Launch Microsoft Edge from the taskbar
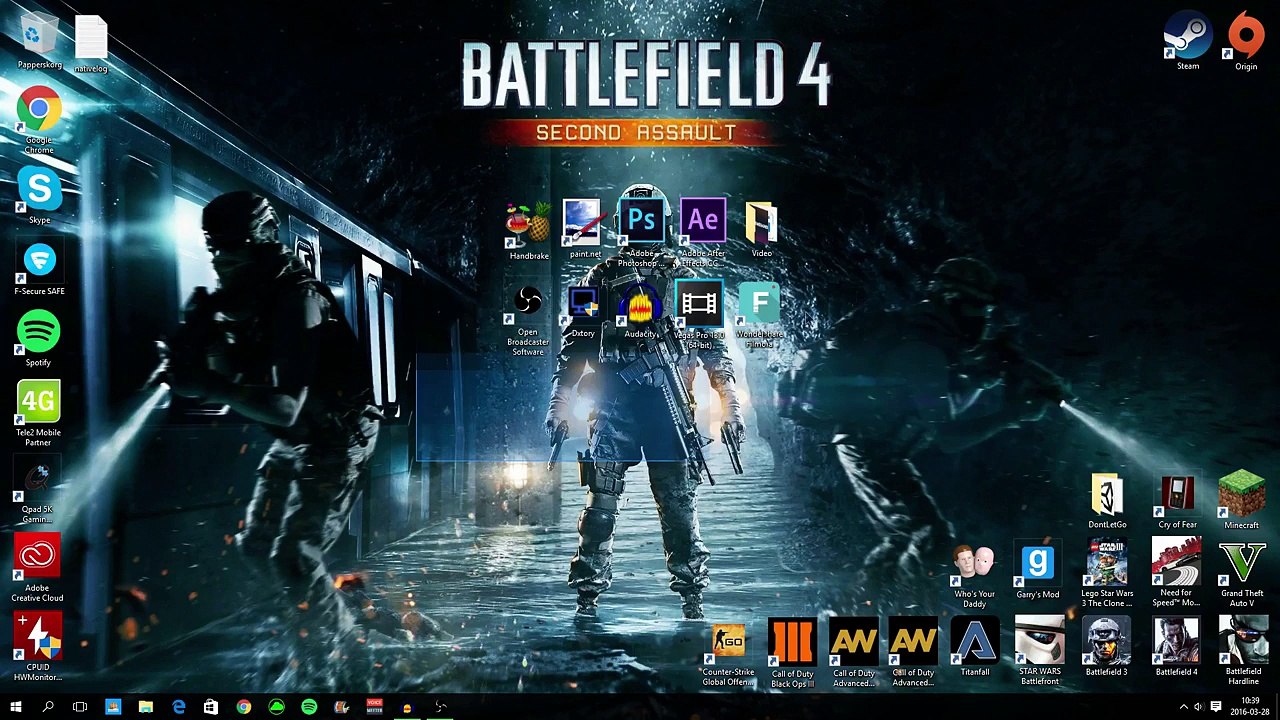This screenshot has height=720, width=1280. (178, 707)
